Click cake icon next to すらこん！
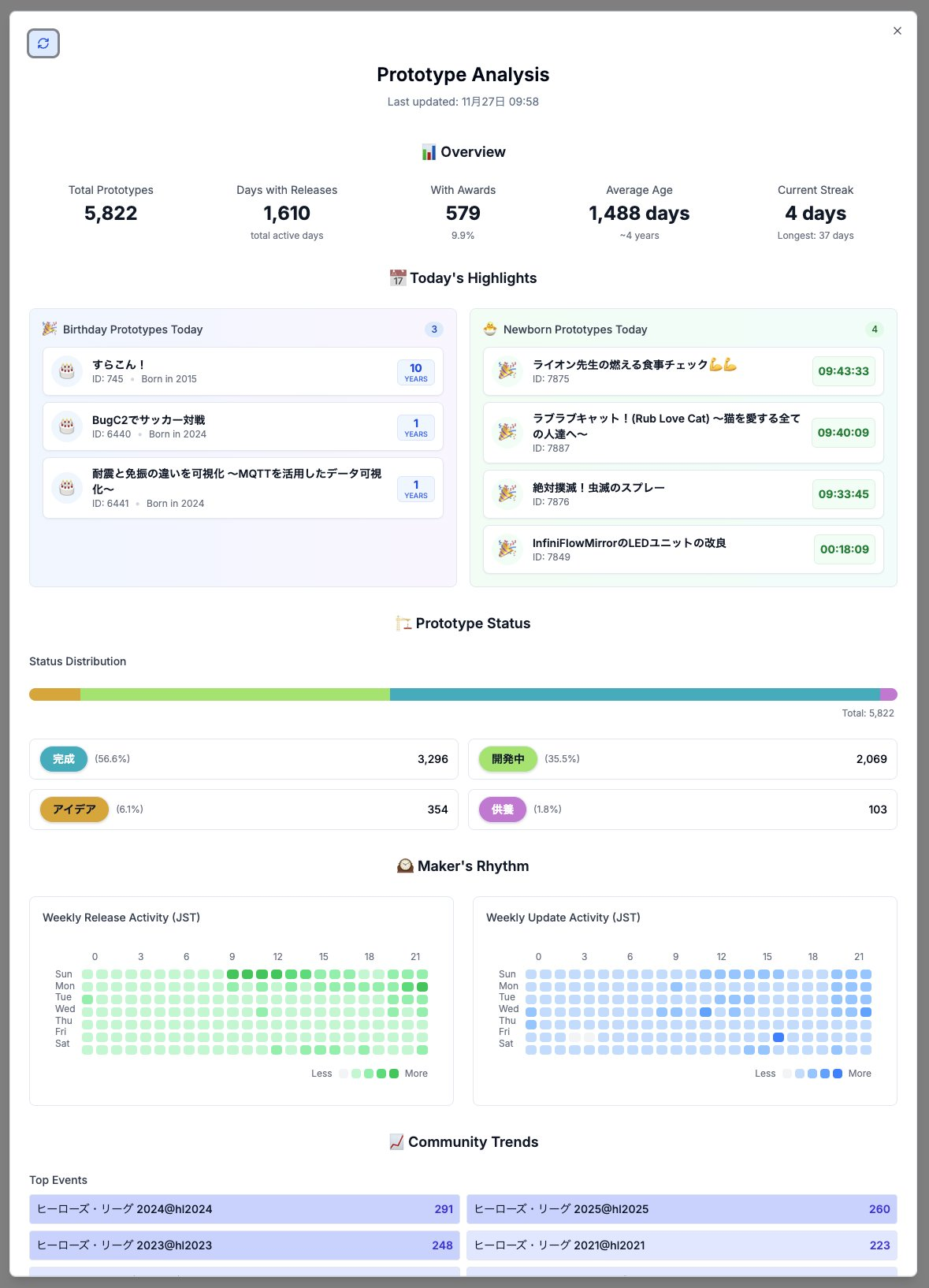929x1288 pixels. click(67, 371)
